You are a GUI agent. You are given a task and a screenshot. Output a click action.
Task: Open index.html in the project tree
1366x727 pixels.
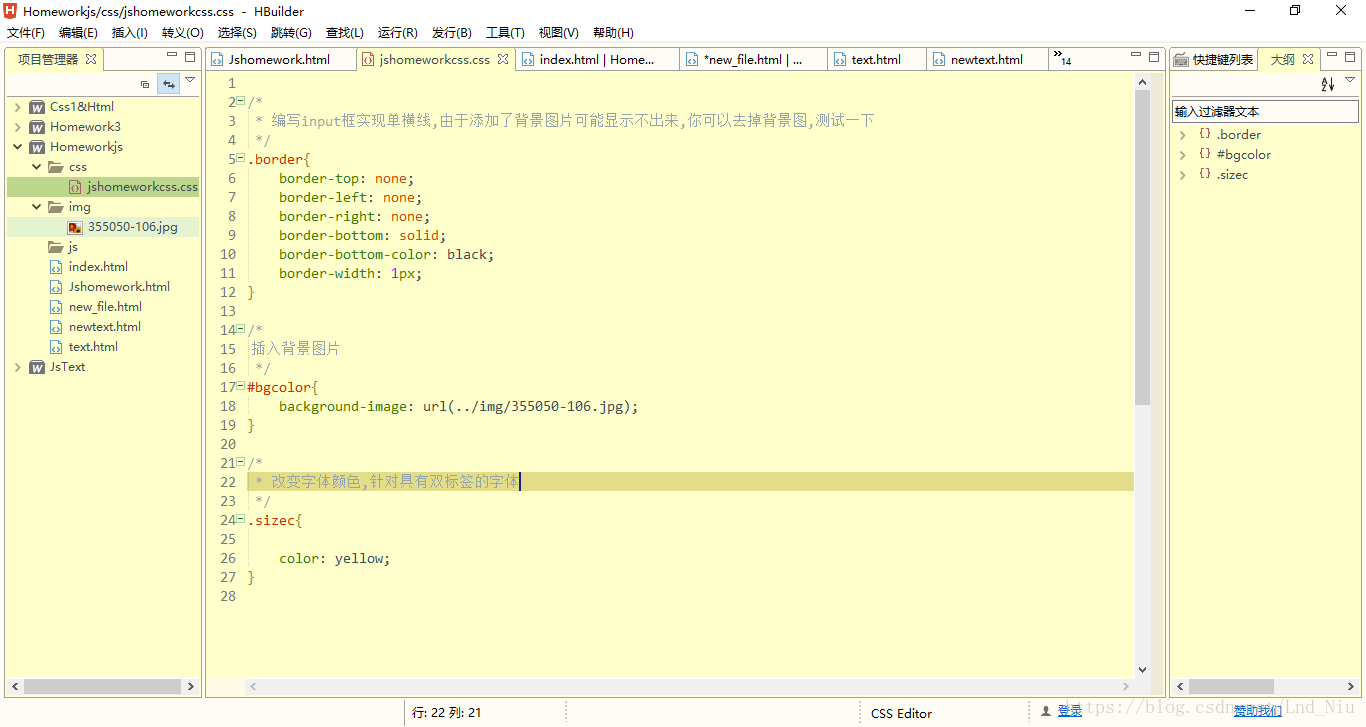[x=98, y=267]
